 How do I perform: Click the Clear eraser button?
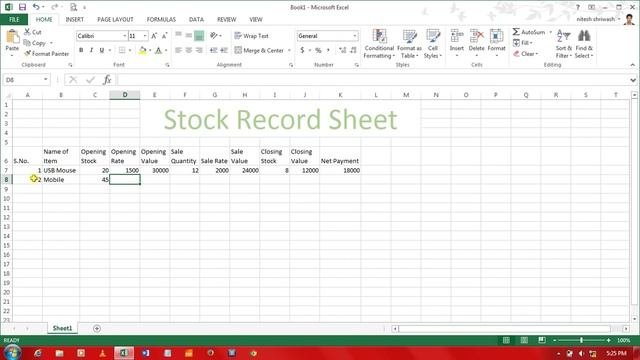click(x=526, y=54)
